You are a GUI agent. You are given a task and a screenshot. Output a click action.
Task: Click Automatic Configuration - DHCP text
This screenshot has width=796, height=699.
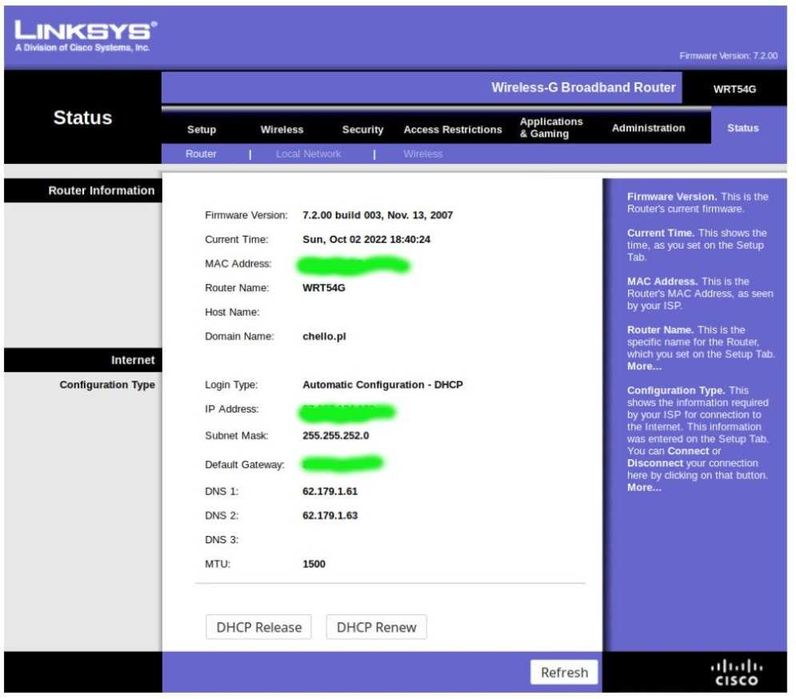point(382,385)
